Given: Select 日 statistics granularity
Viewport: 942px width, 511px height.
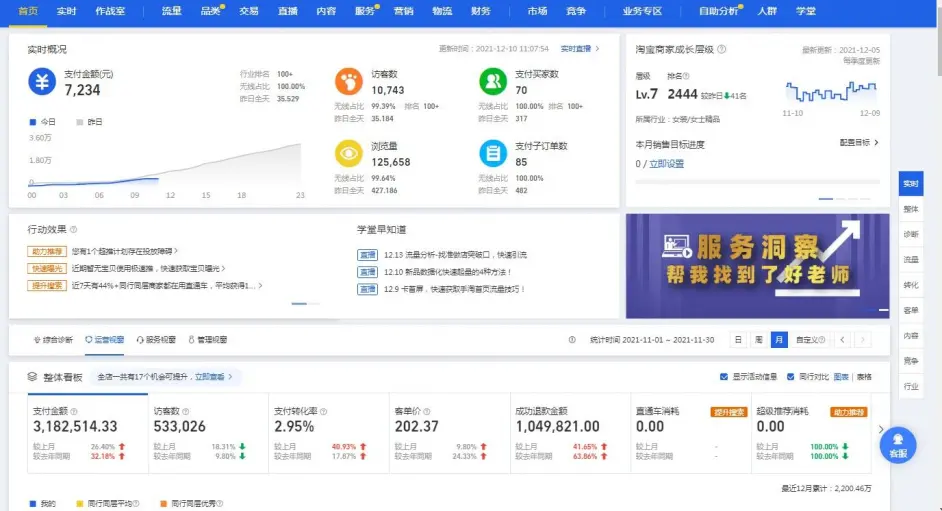Looking at the screenshot, I should click(738, 340).
